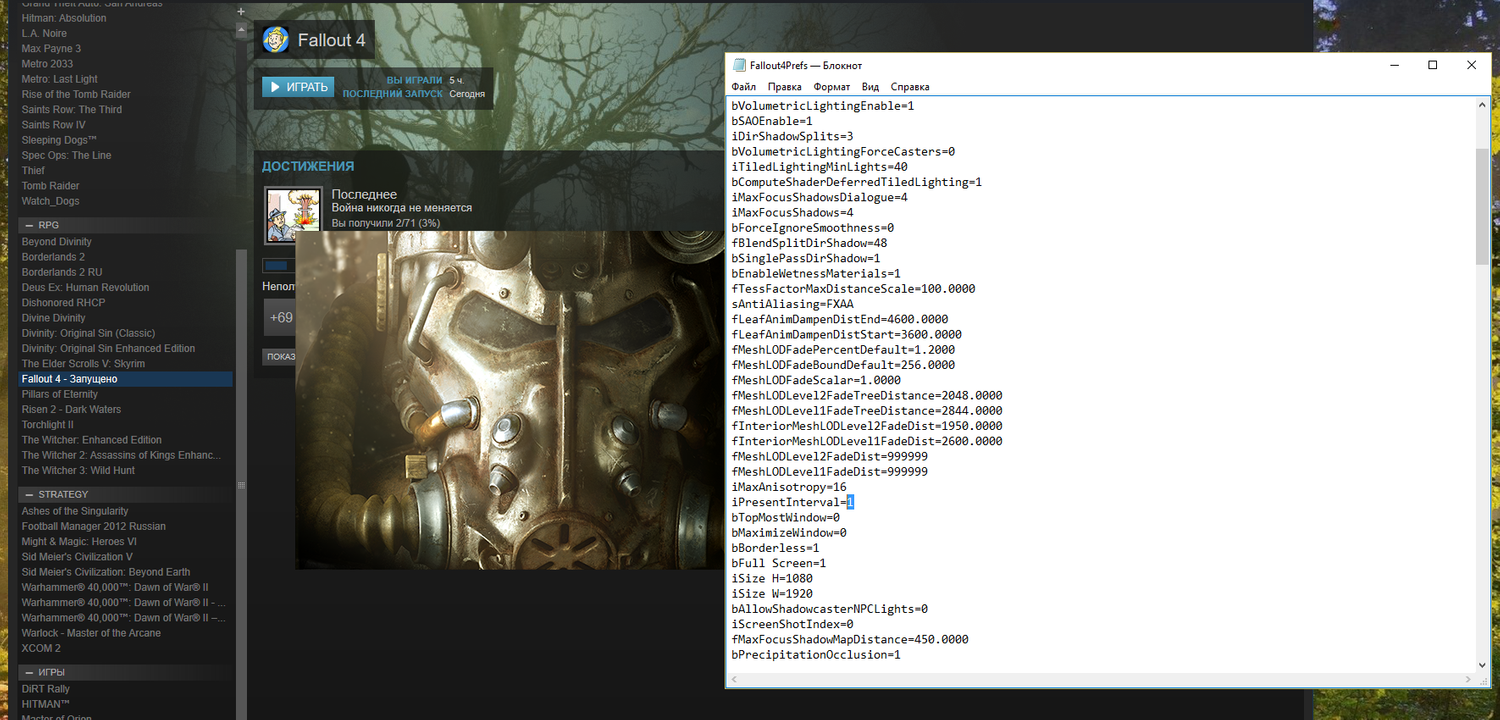Click the grip handle beside STRATEGY header

coord(241,485)
